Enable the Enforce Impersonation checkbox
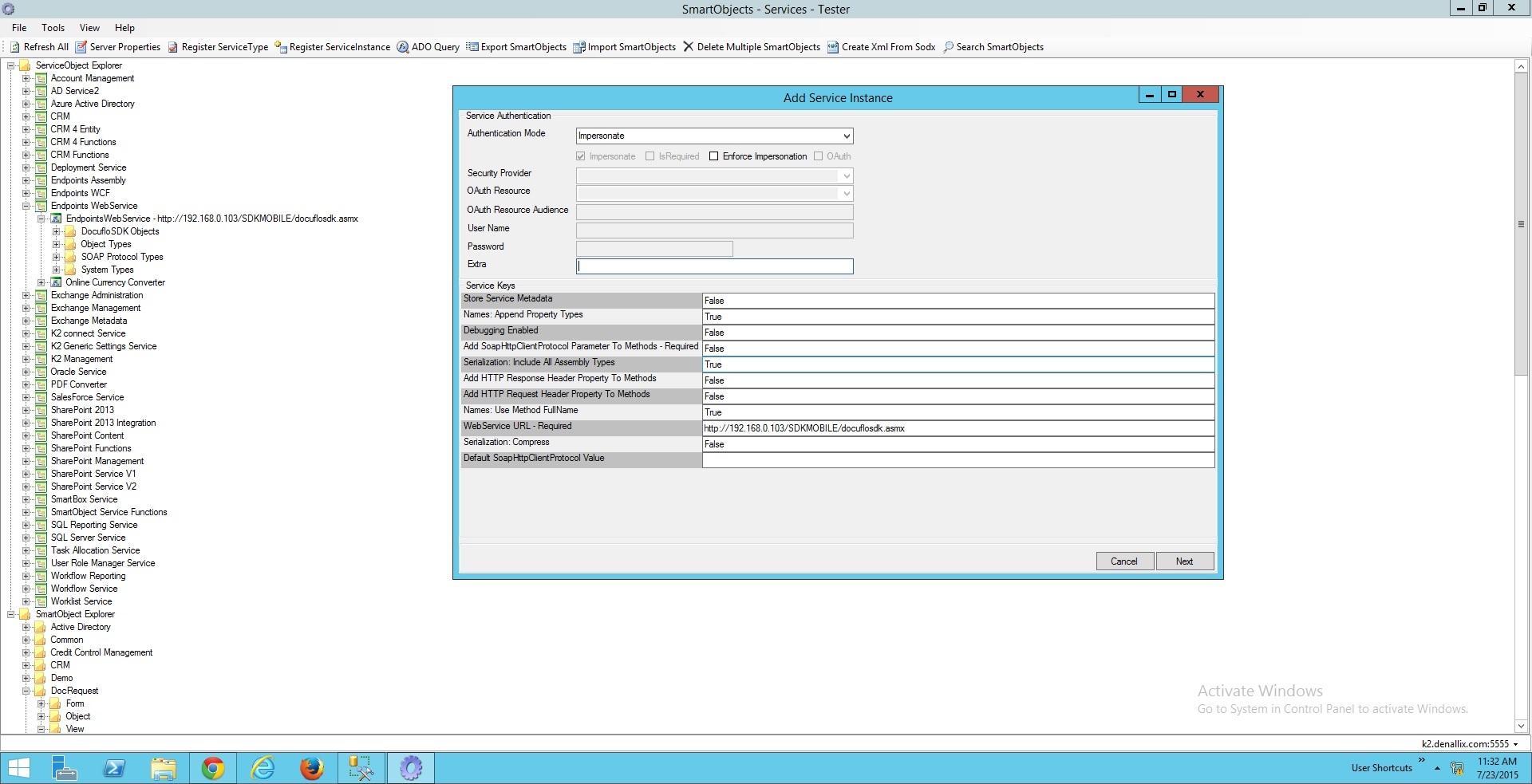 click(714, 156)
